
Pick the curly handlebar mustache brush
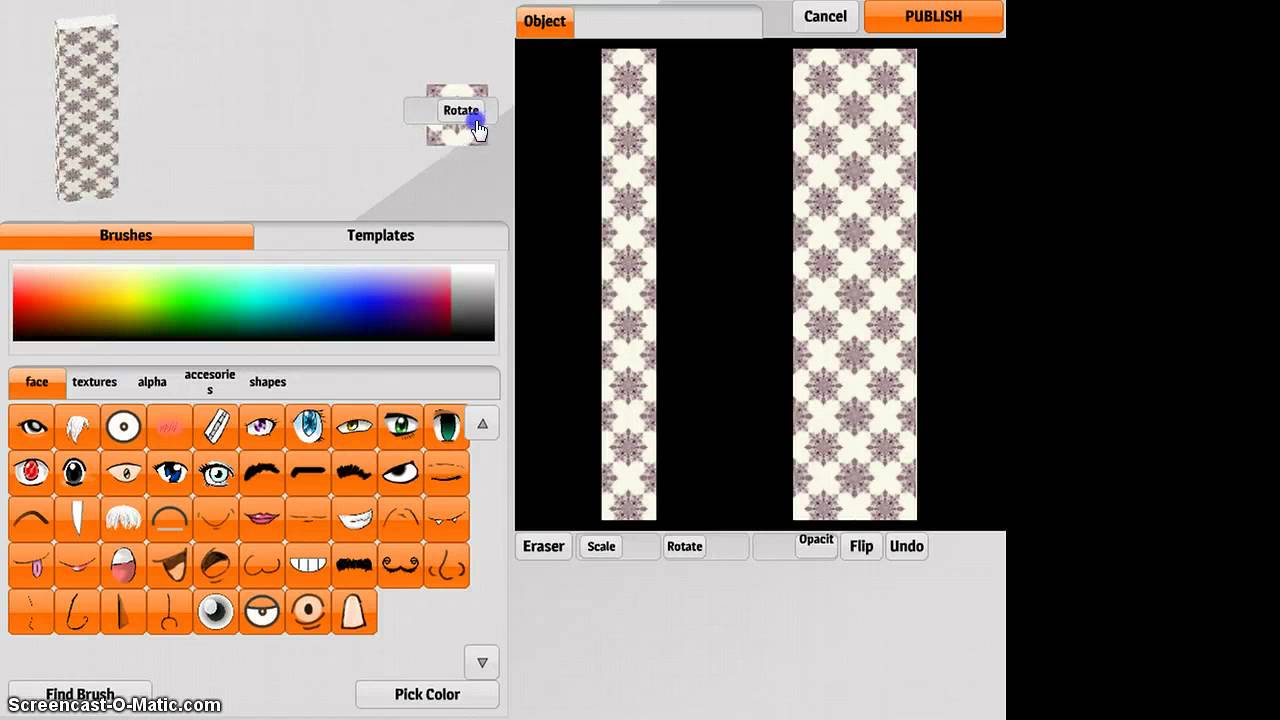click(x=399, y=565)
